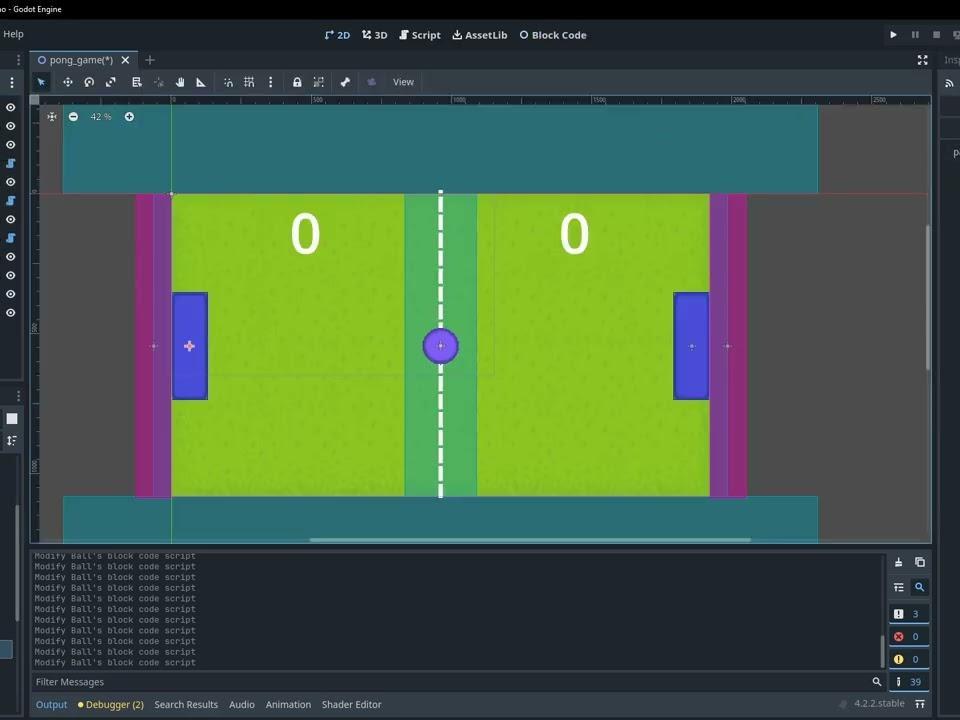Open the Debugger (2) bottom tab
Image resolution: width=960 pixels, height=720 pixels.
click(x=113, y=704)
